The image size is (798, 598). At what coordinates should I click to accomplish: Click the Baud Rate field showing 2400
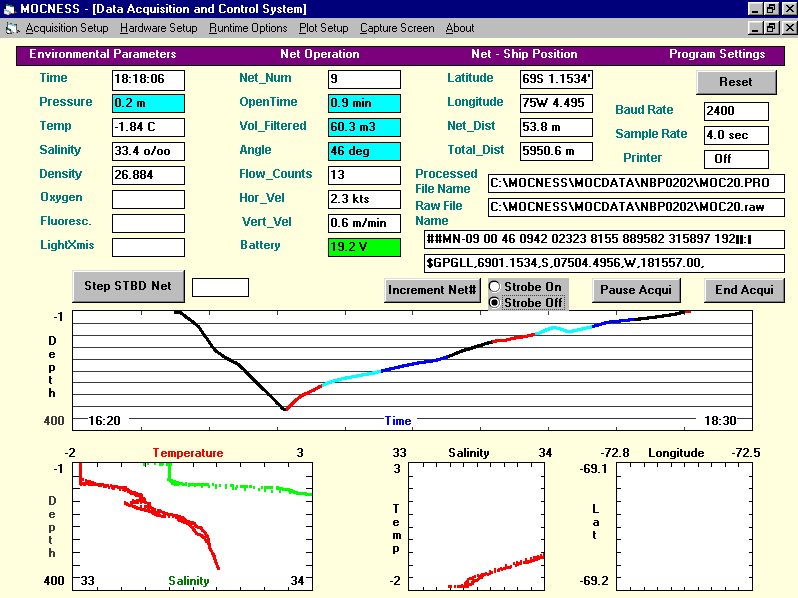click(x=736, y=111)
